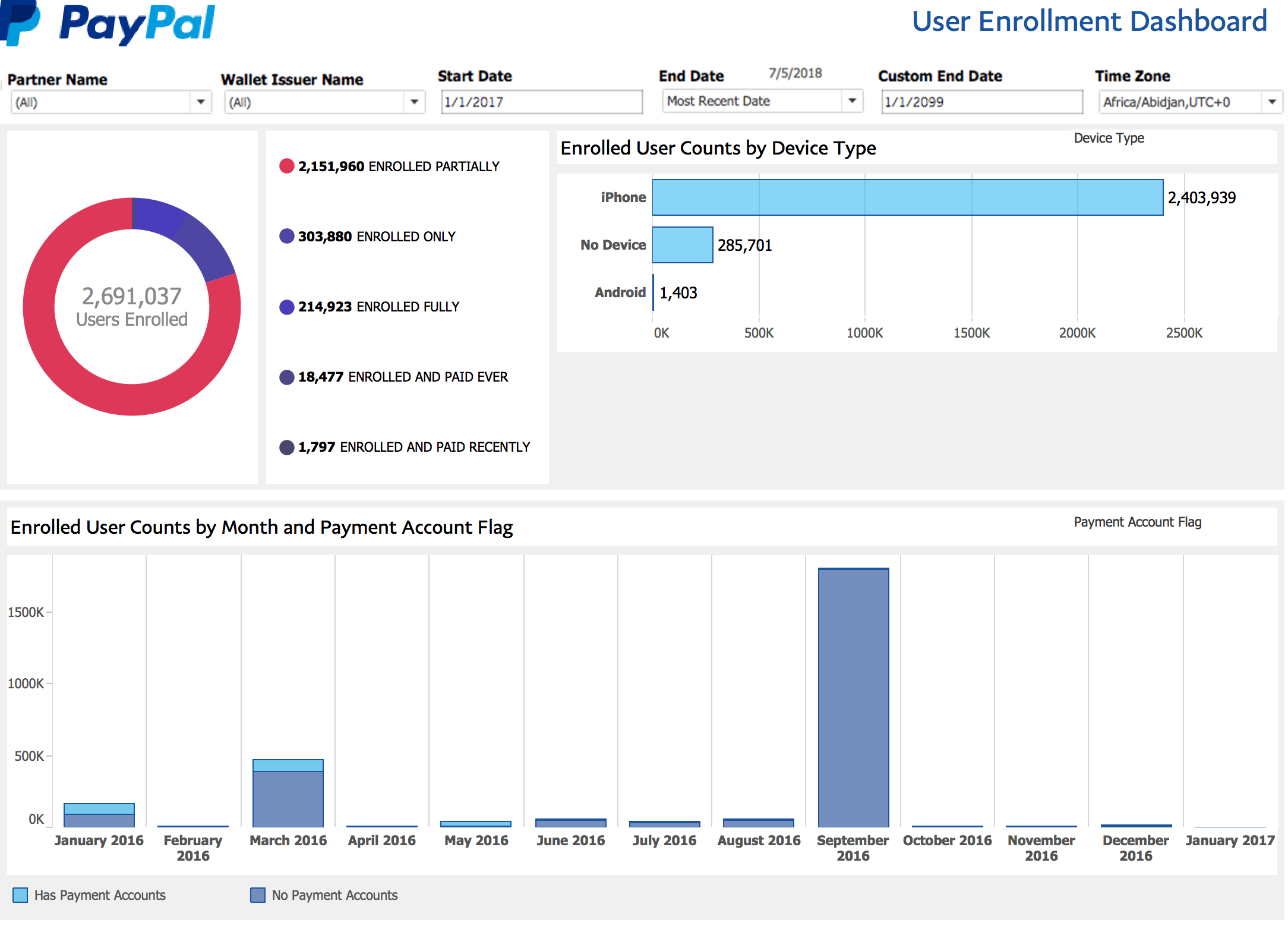Click the red Enrolled Partially legend dot

tap(286, 166)
